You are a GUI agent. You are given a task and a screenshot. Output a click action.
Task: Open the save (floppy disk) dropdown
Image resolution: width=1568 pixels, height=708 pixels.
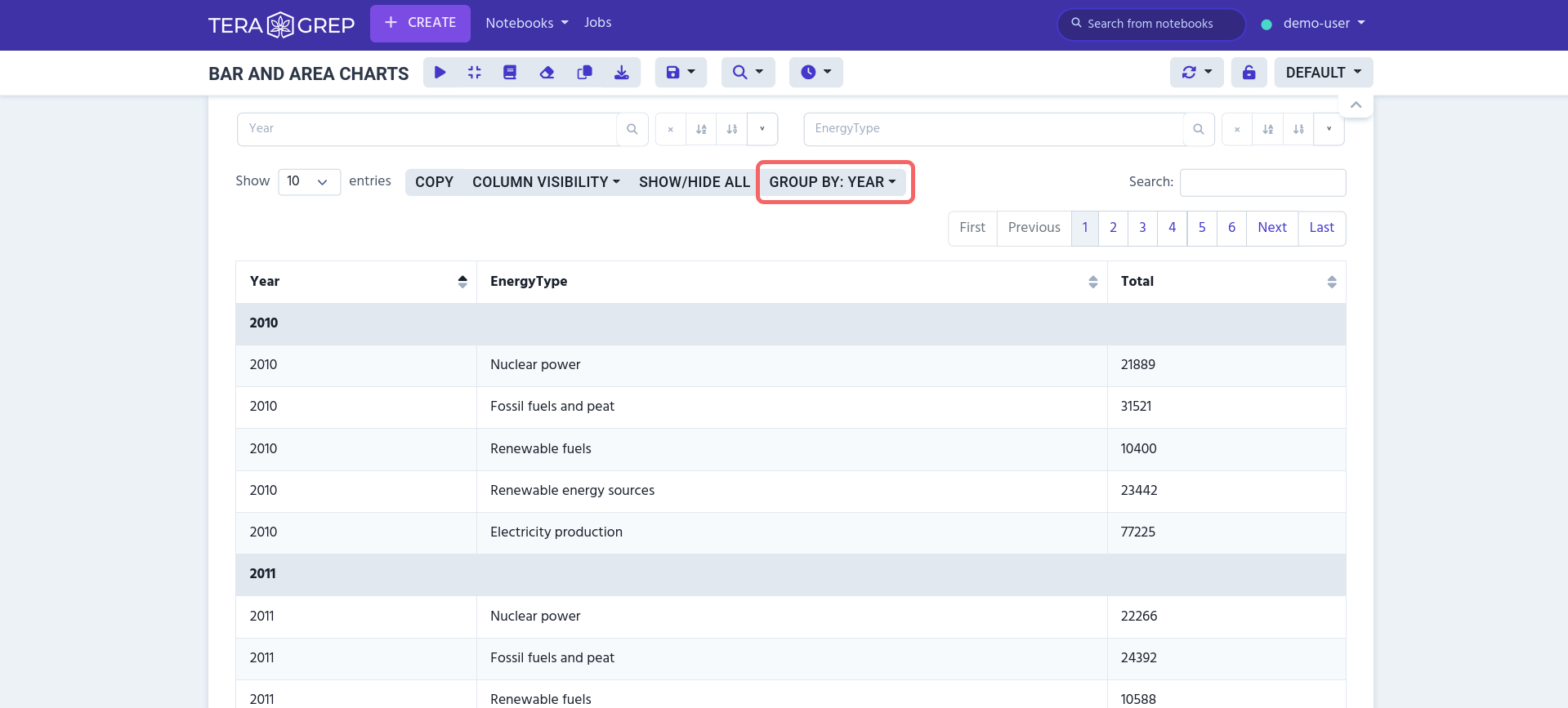click(681, 73)
